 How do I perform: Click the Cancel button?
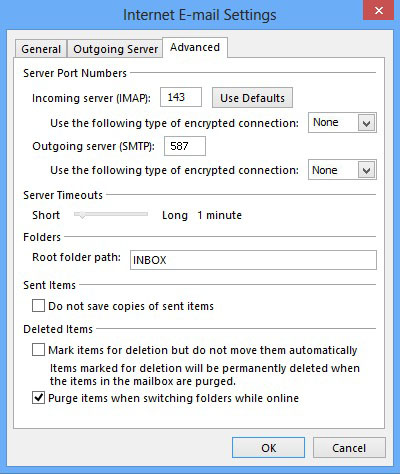(x=349, y=448)
